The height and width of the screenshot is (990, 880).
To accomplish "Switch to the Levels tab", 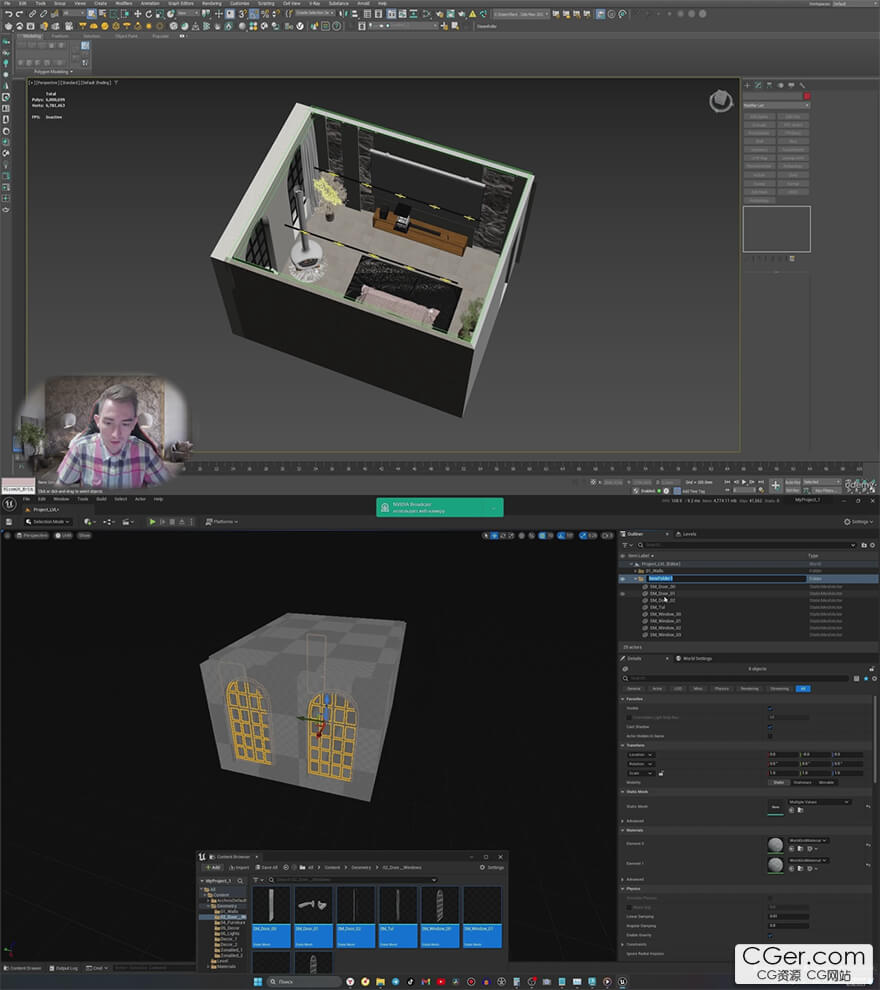I will [x=686, y=534].
